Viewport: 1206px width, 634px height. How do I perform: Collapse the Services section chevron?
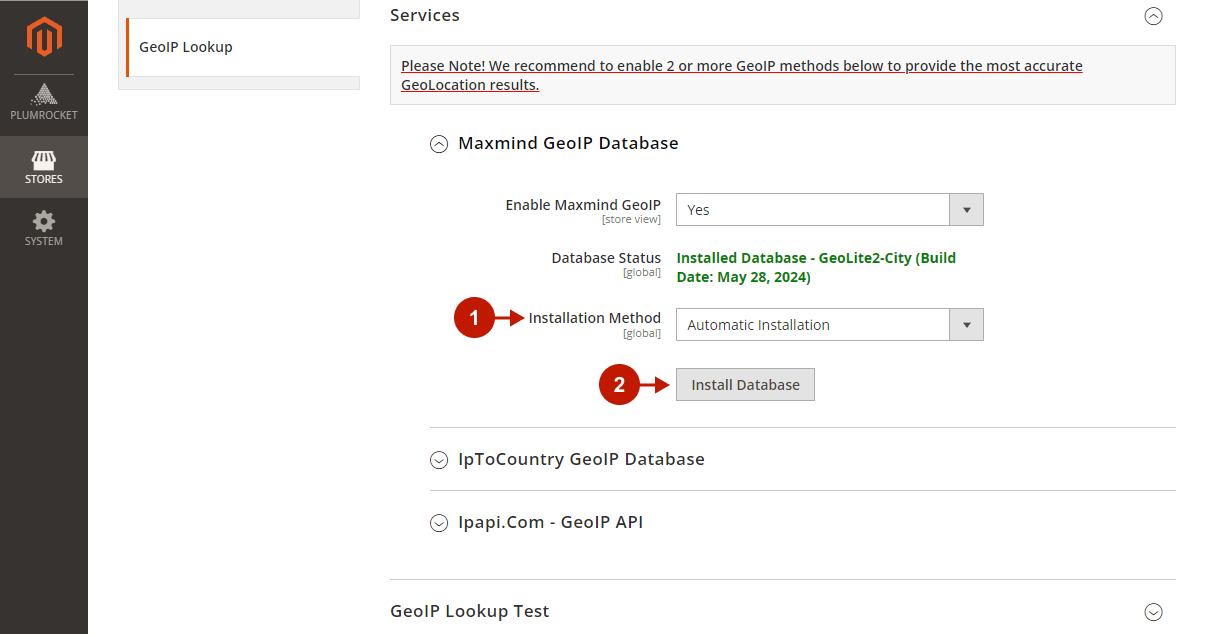[x=1153, y=16]
